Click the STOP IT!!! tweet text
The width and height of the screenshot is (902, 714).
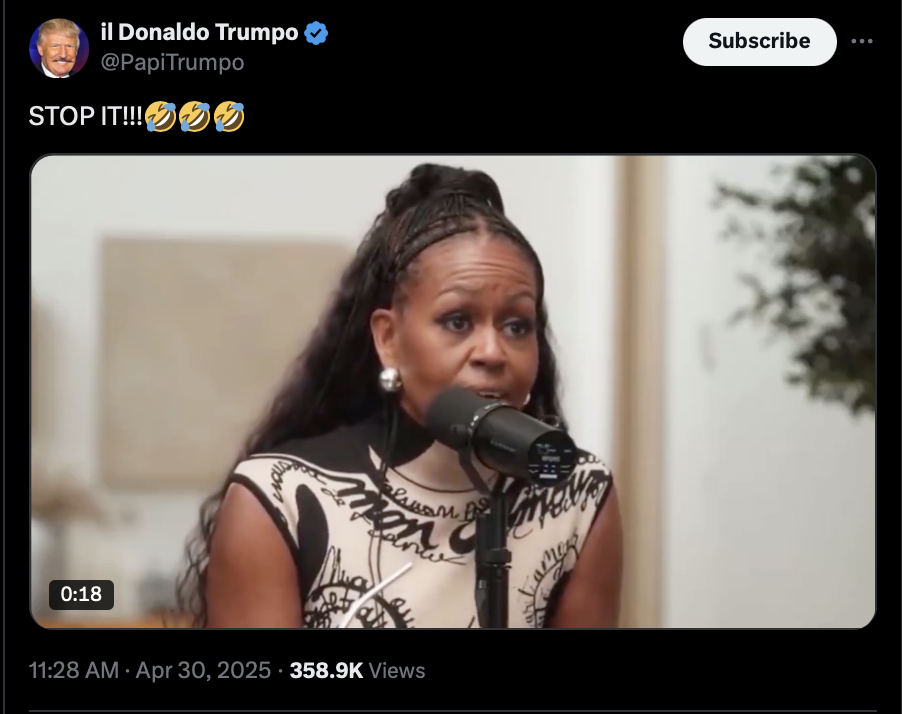[x=85, y=116]
